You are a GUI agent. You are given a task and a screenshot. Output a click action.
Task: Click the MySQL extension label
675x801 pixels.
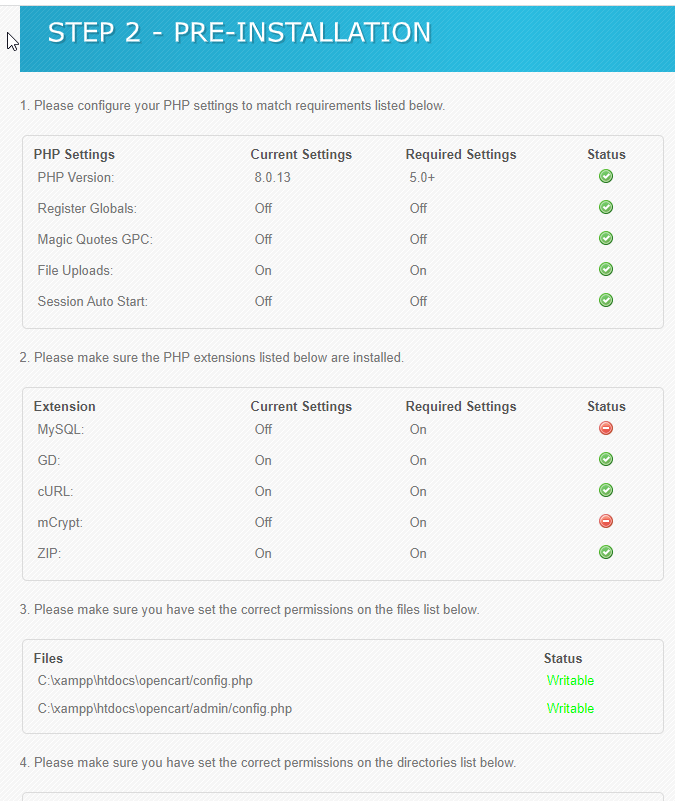[61, 430]
